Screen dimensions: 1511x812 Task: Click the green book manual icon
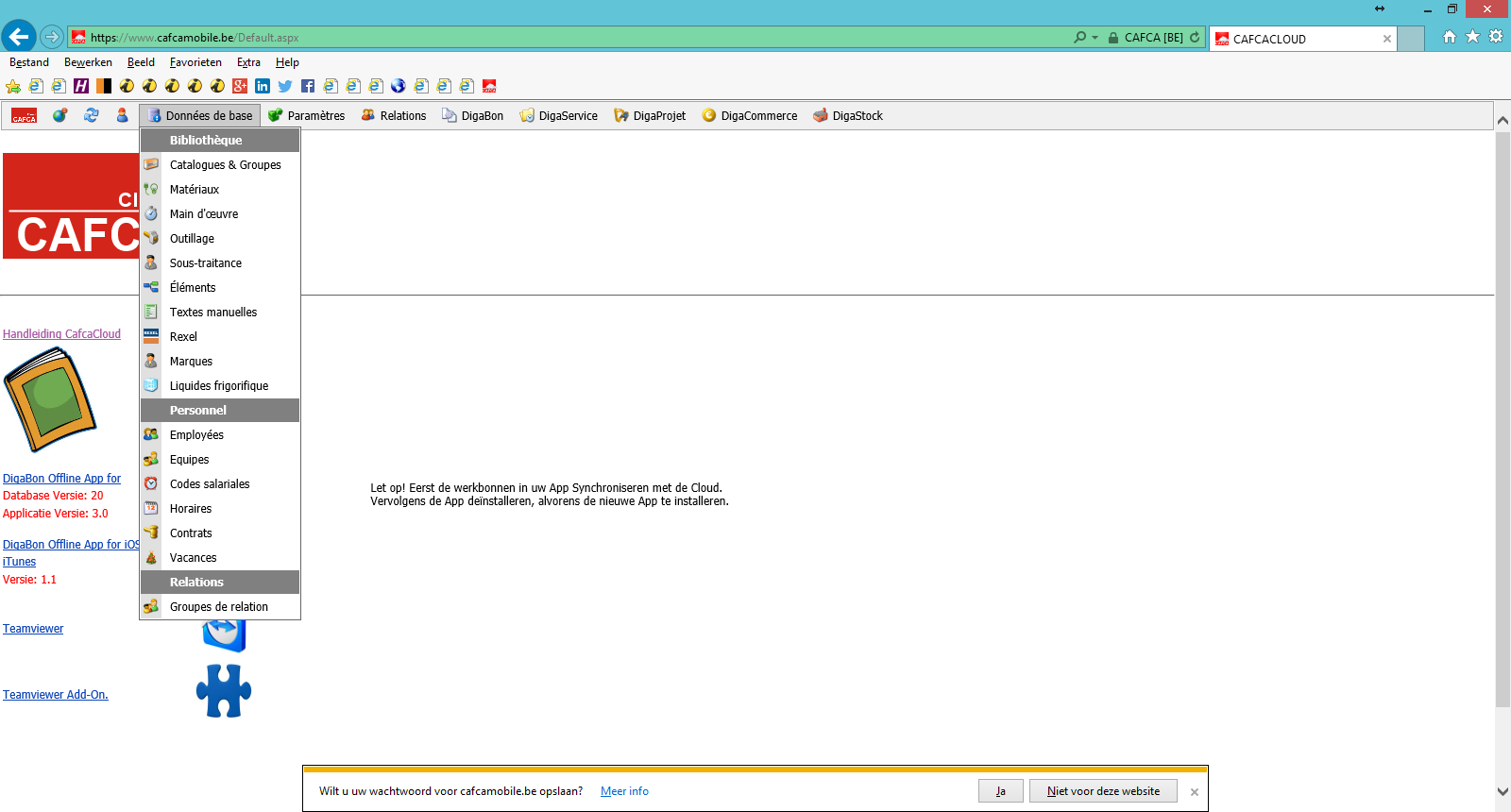[50, 399]
